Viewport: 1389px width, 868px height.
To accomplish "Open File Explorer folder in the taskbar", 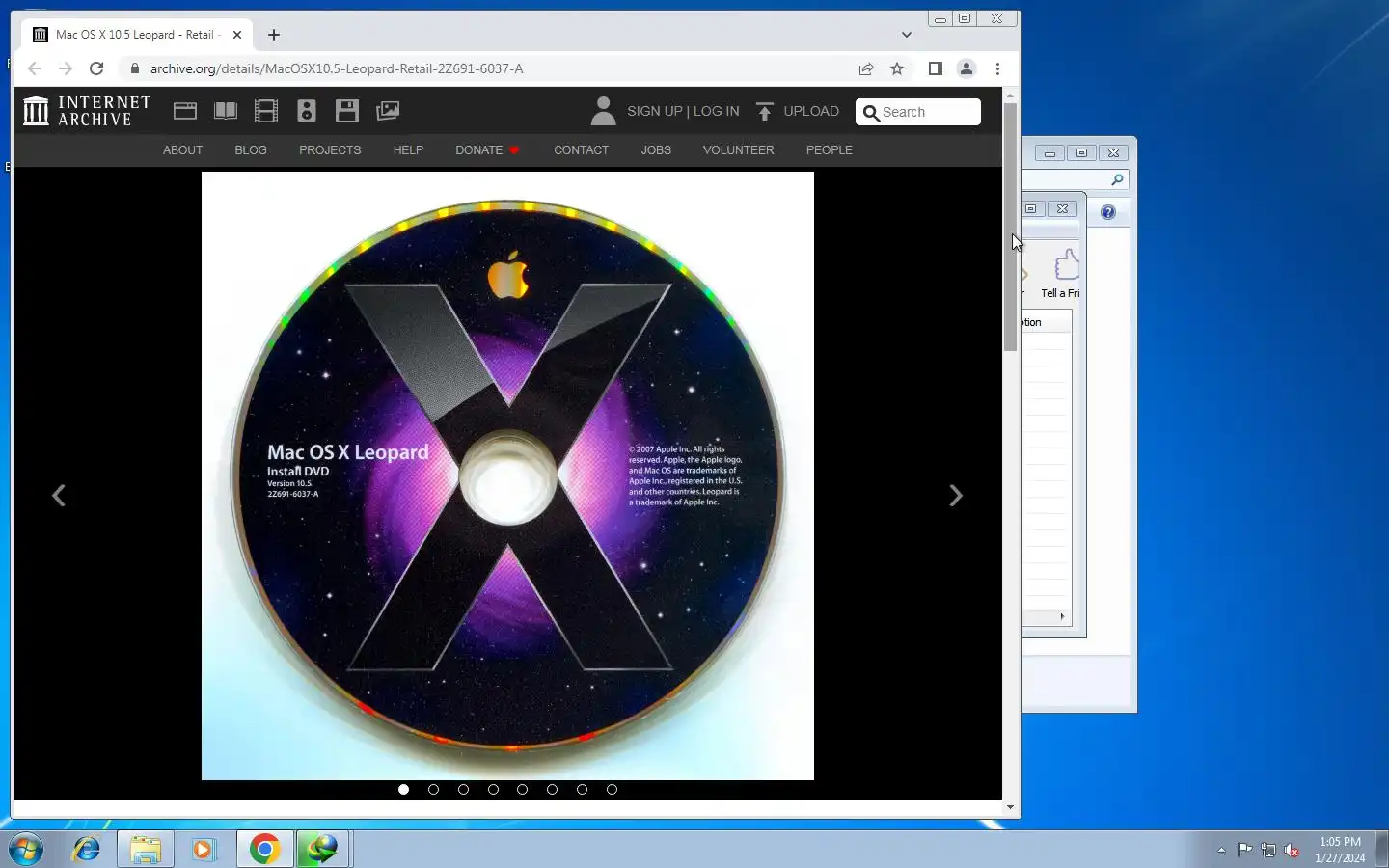I will pyautogui.click(x=146, y=849).
